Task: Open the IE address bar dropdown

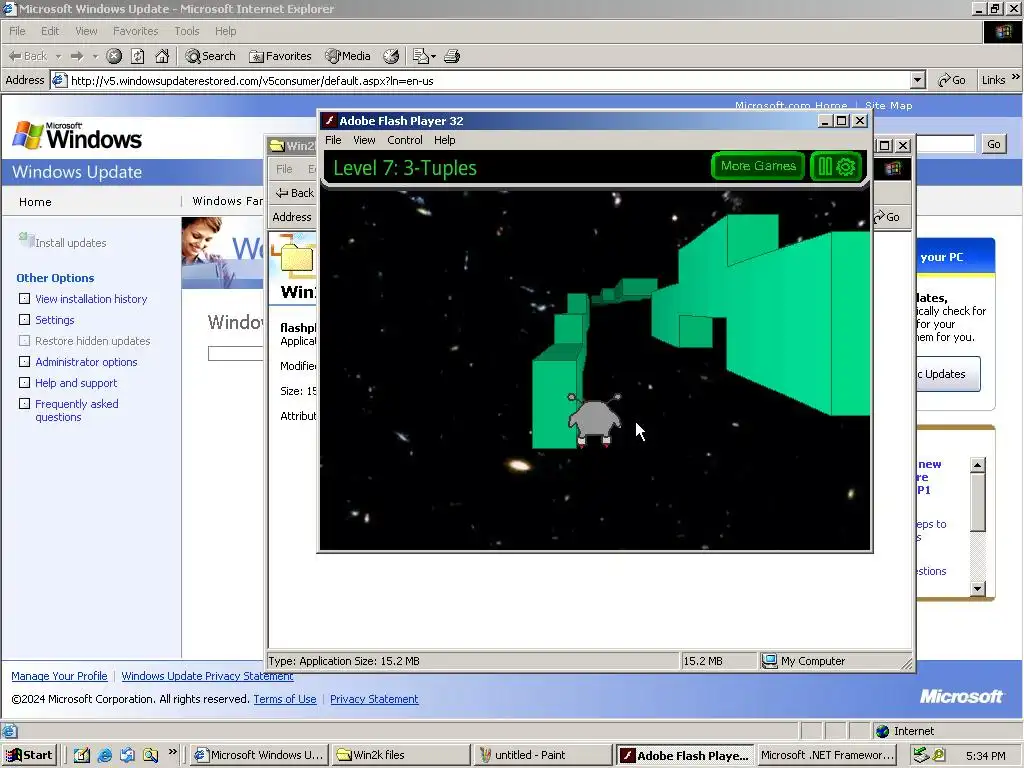Action: 918,80
